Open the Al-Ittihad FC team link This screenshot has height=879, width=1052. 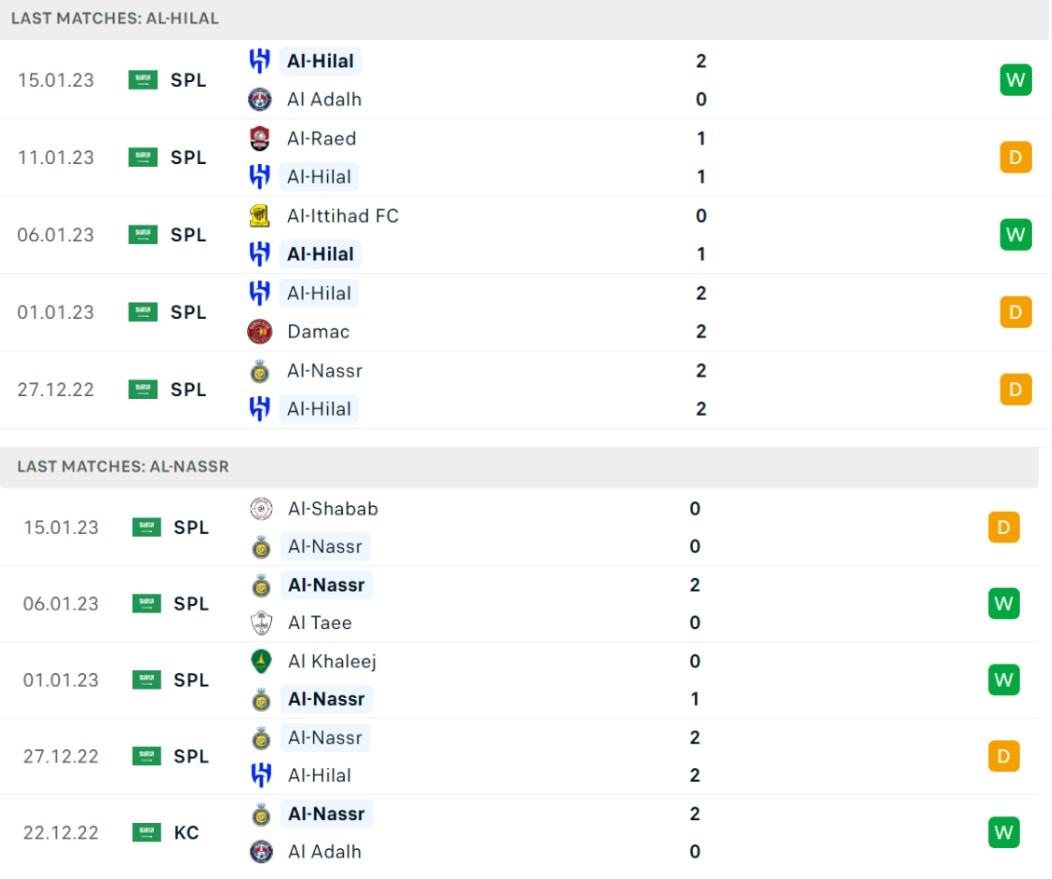343,216
